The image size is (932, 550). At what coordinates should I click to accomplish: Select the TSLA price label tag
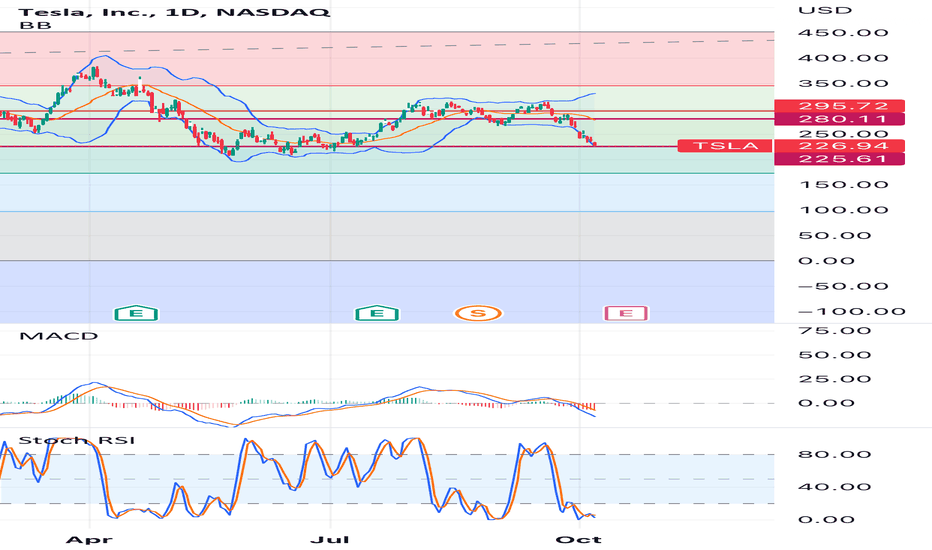(725, 146)
